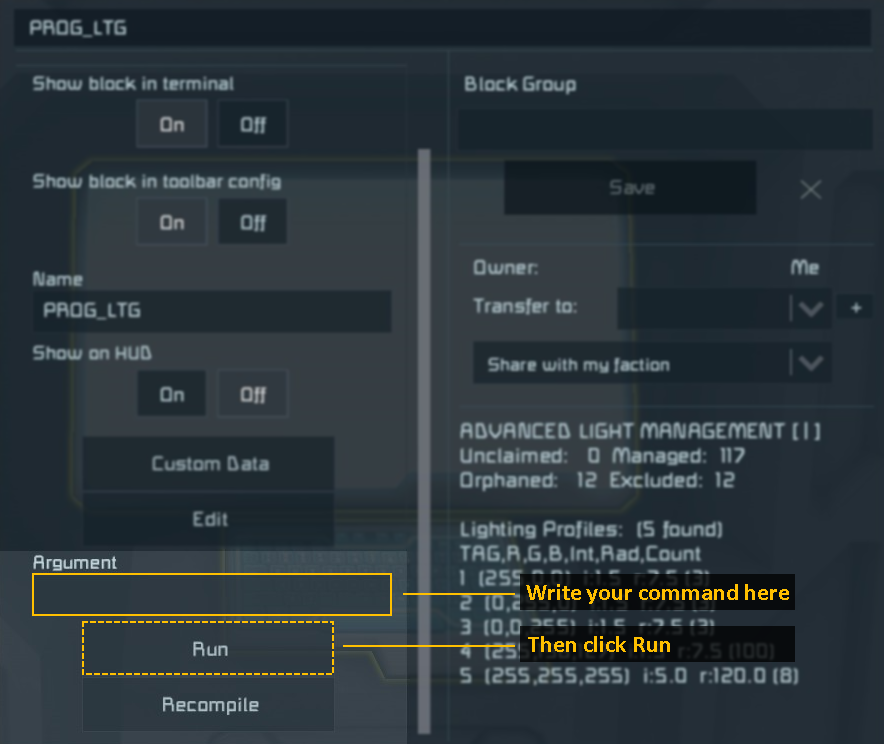884x744 pixels.
Task: Switch Show on HUD to Off
Action: (x=253, y=394)
